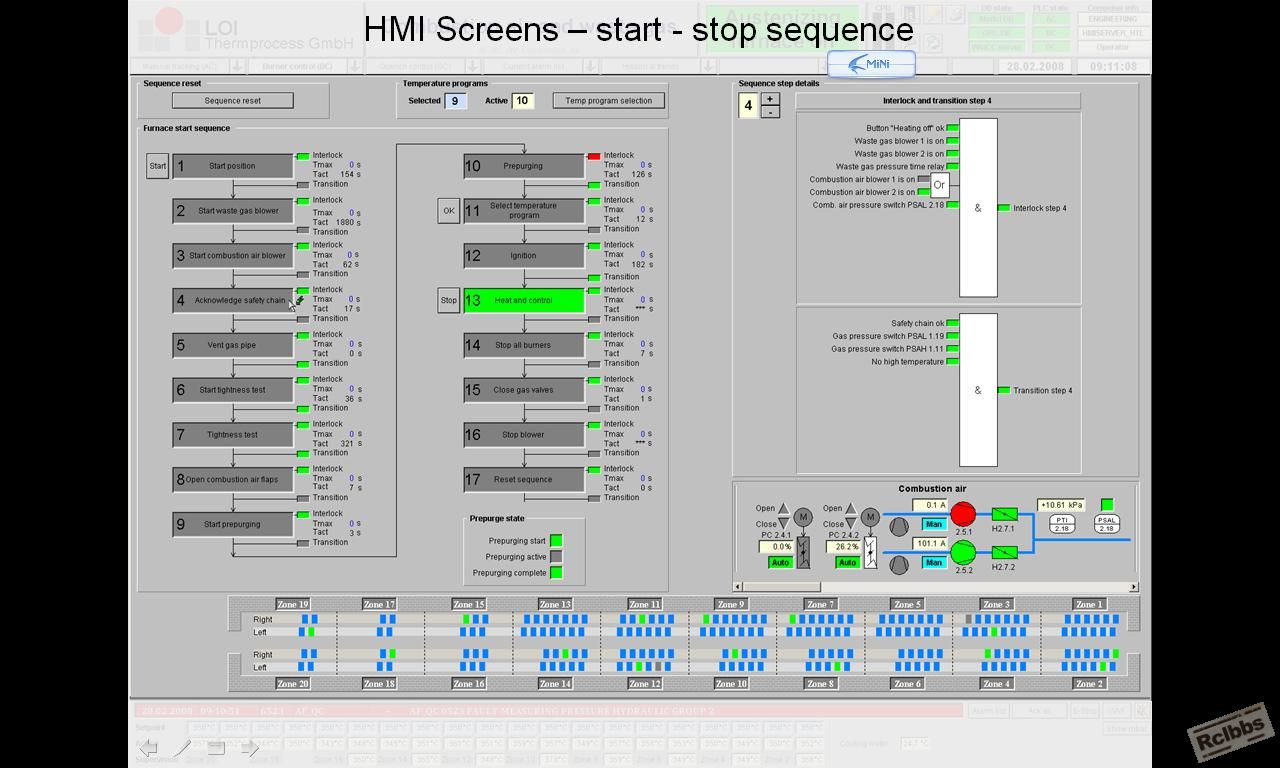Screen dimensions: 1280x768
Task: Select the Zone 19 label
Action: [293, 604]
